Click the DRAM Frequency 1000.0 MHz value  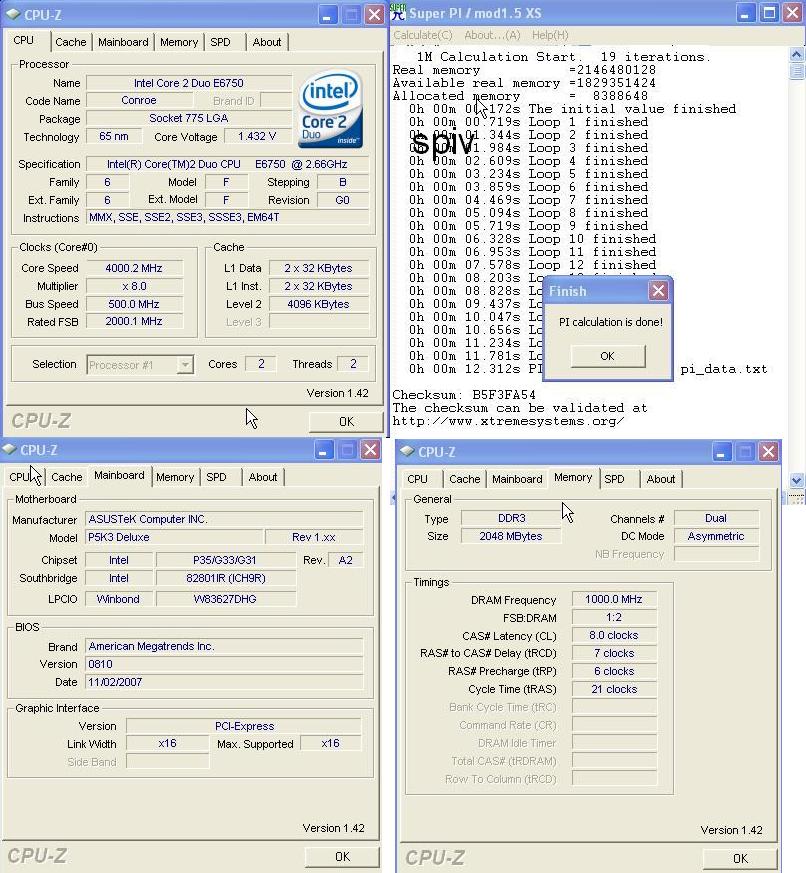point(614,600)
